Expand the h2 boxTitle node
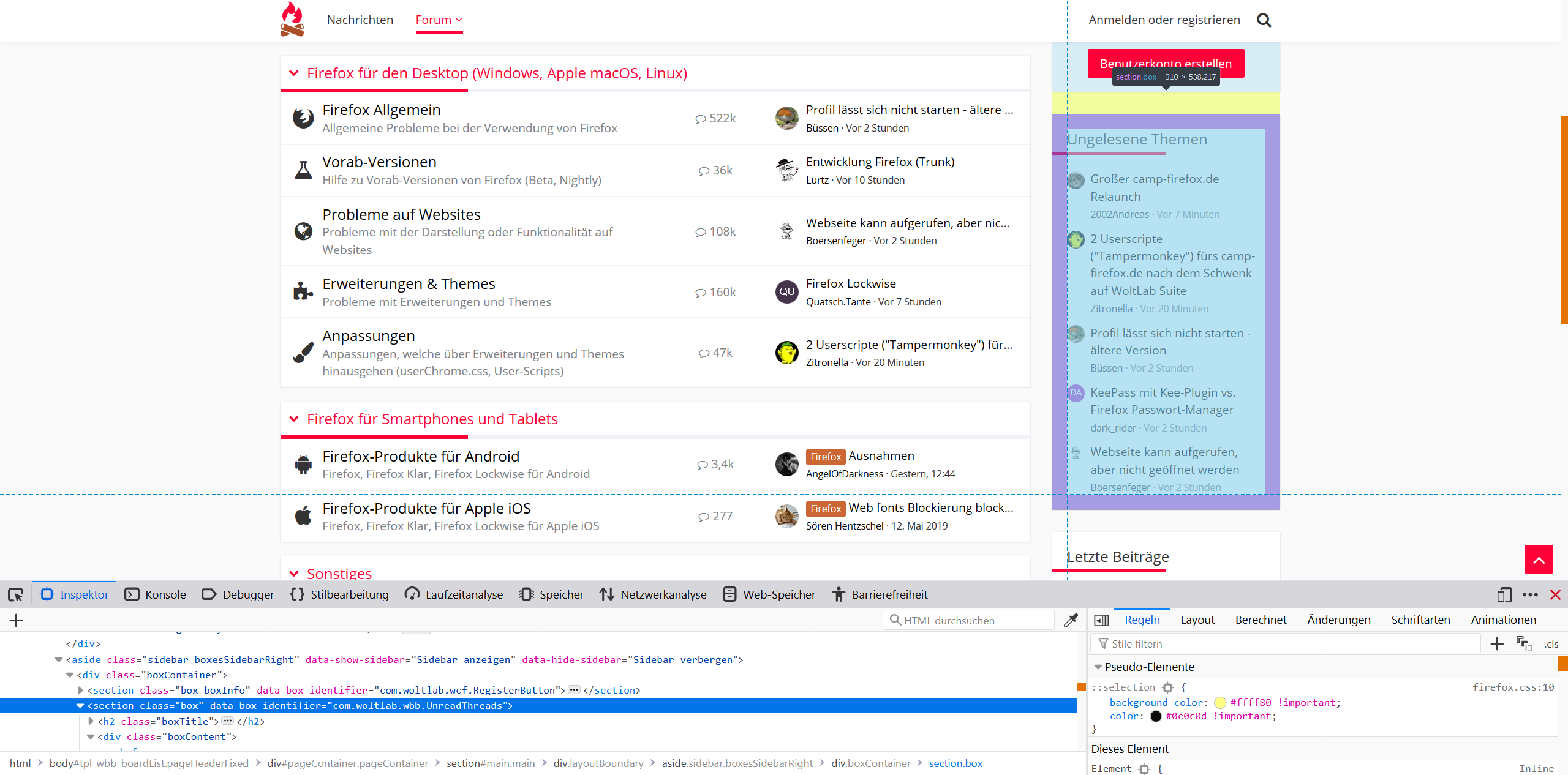 pos(91,721)
